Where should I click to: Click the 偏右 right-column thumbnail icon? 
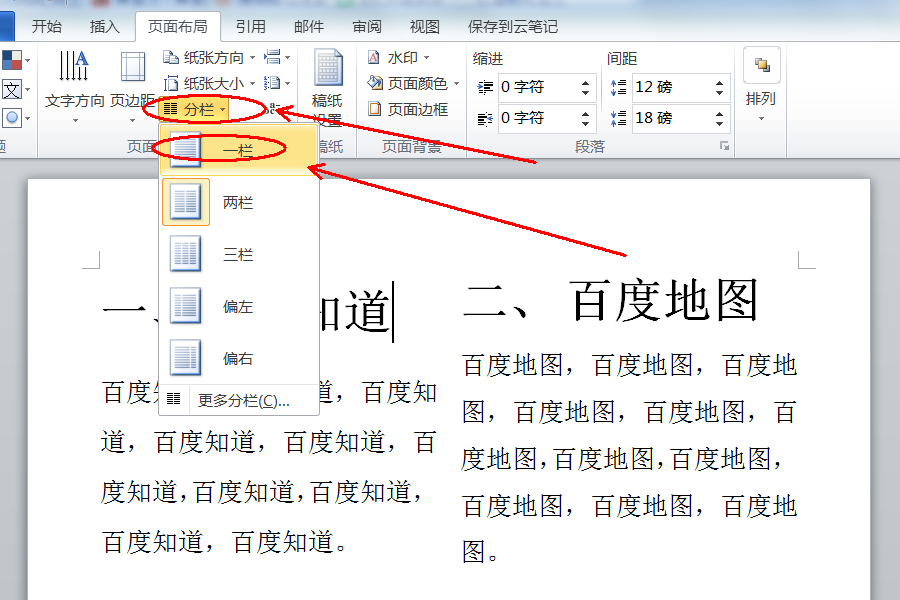185,358
